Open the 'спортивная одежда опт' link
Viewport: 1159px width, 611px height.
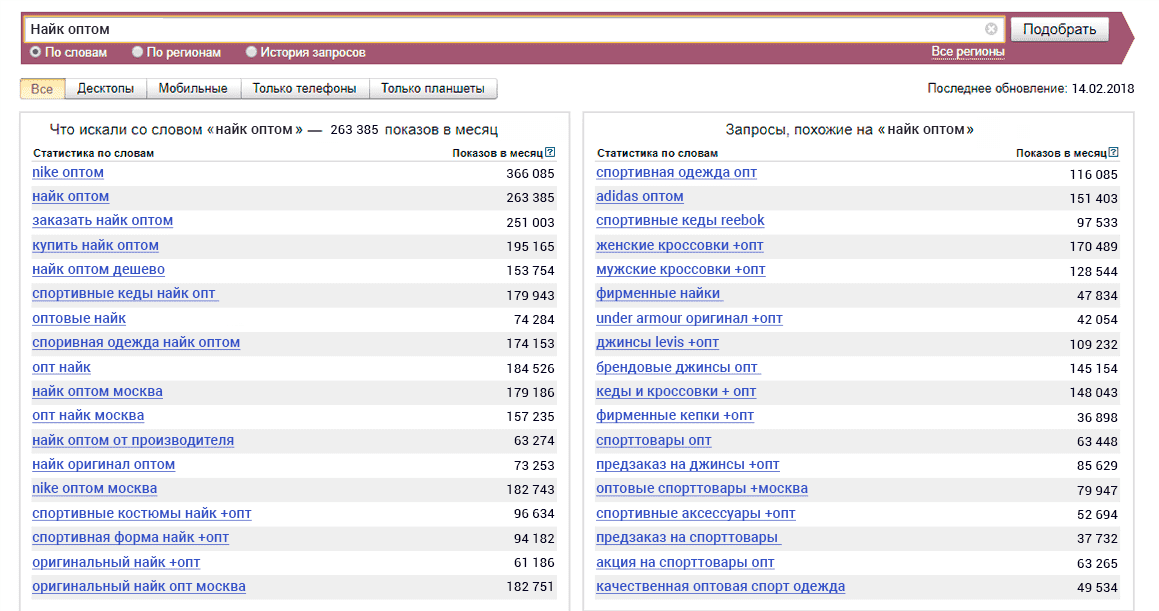676,172
